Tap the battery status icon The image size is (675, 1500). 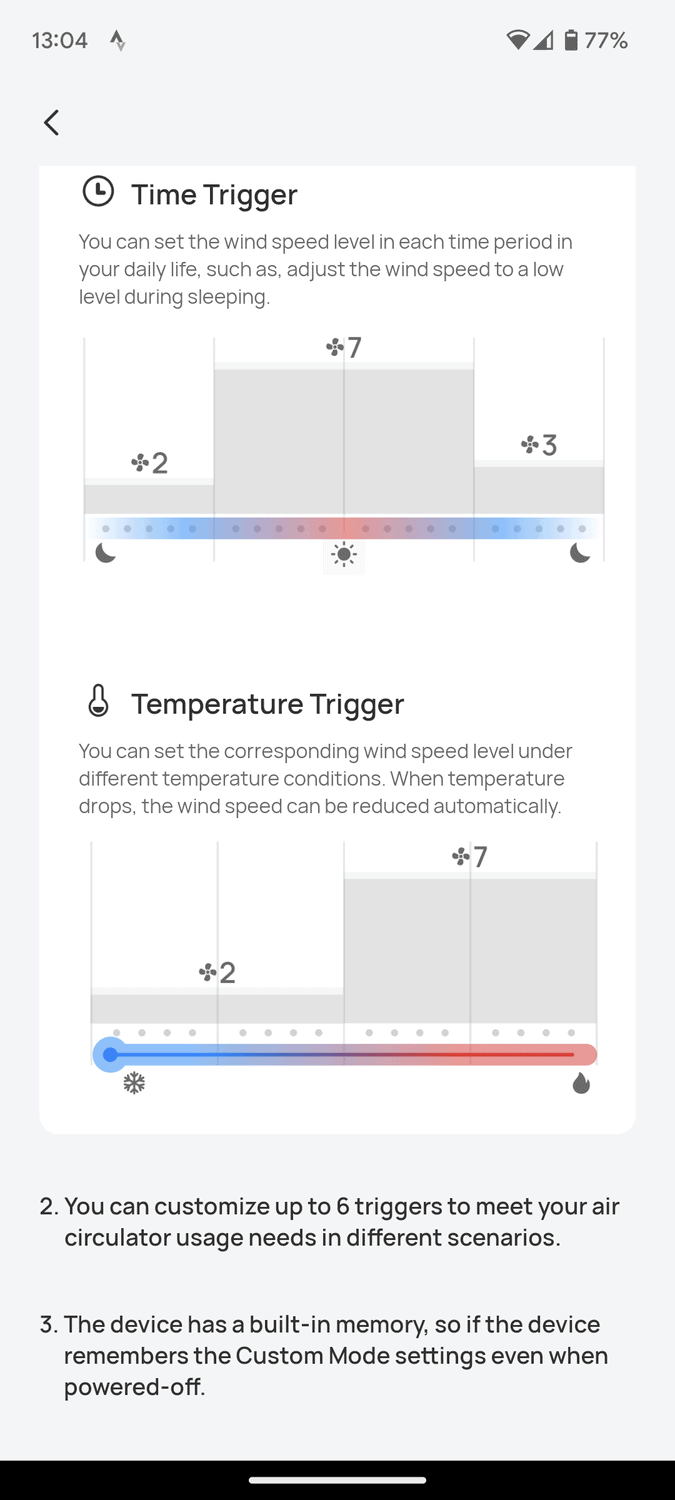tap(571, 40)
